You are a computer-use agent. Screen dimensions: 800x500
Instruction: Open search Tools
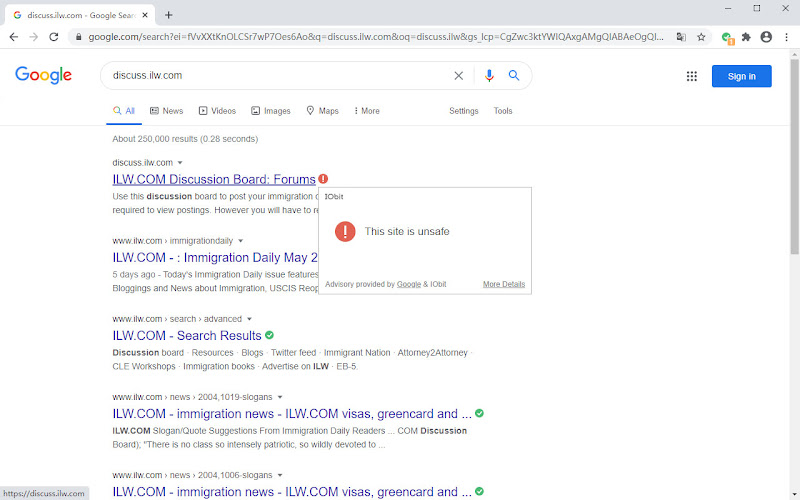pyautogui.click(x=503, y=111)
